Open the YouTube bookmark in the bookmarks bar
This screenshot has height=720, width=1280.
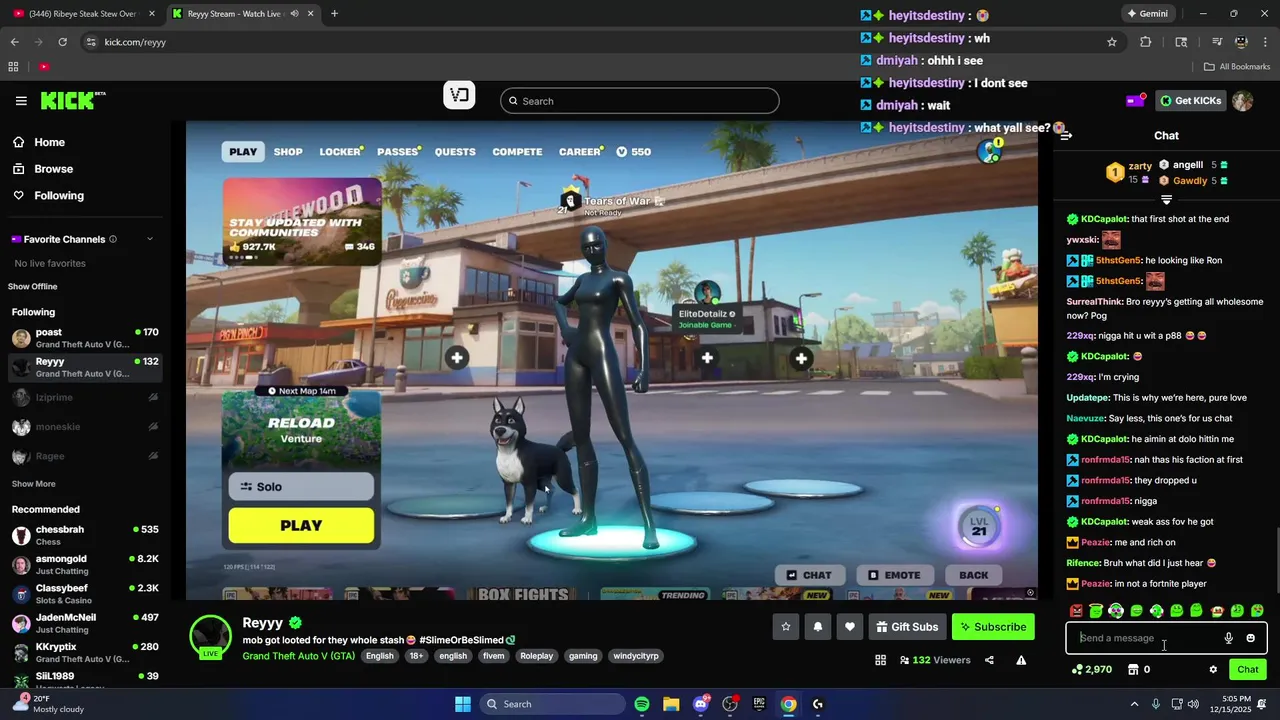pyautogui.click(x=44, y=67)
